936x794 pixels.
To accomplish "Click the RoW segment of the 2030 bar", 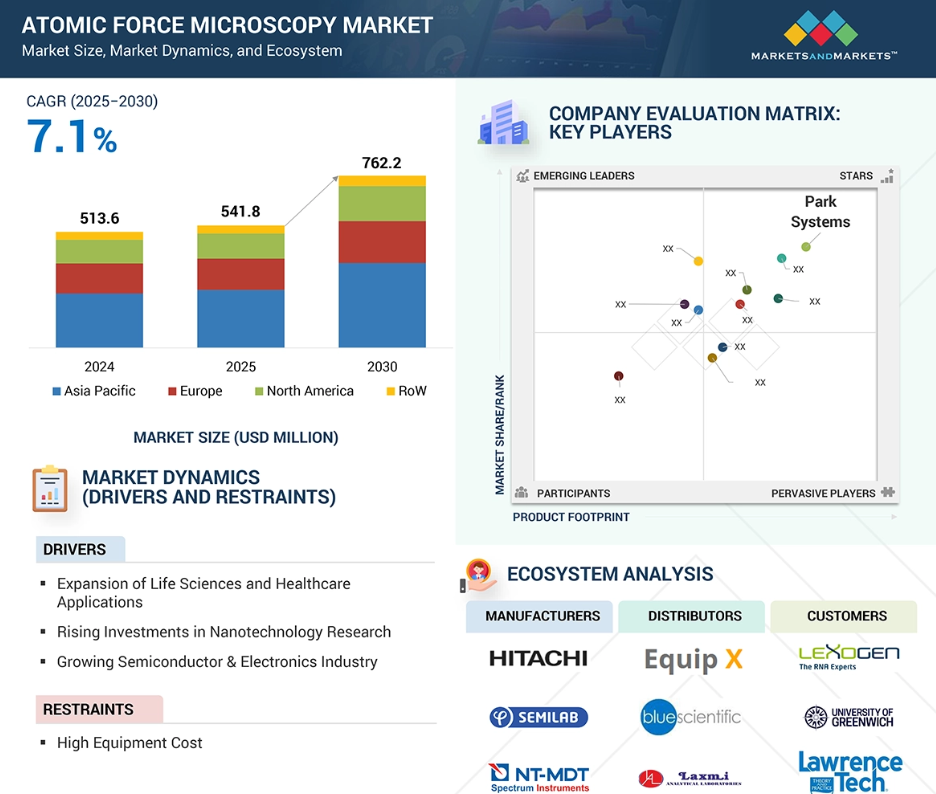I will tap(382, 181).
